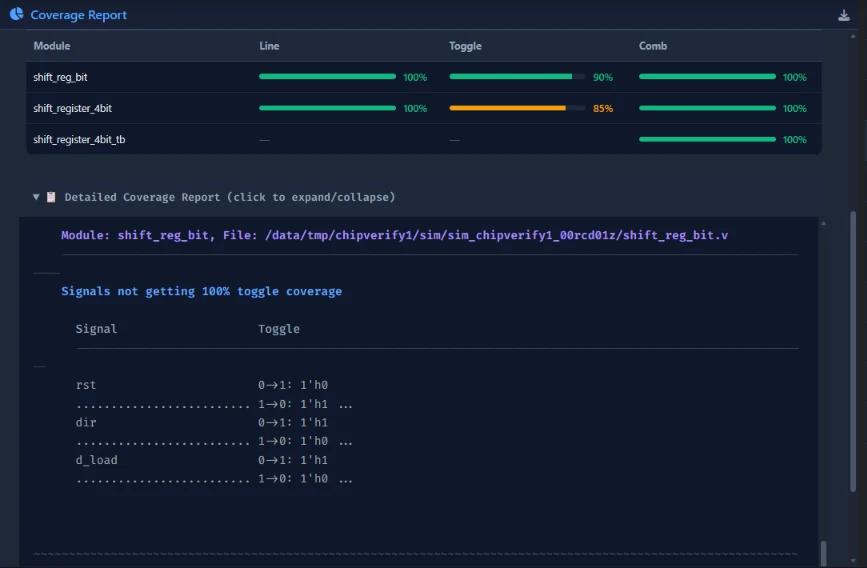Image resolution: width=867 pixels, height=568 pixels.
Task: Click the 85% toggle coverage value
Action: point(603,108)
